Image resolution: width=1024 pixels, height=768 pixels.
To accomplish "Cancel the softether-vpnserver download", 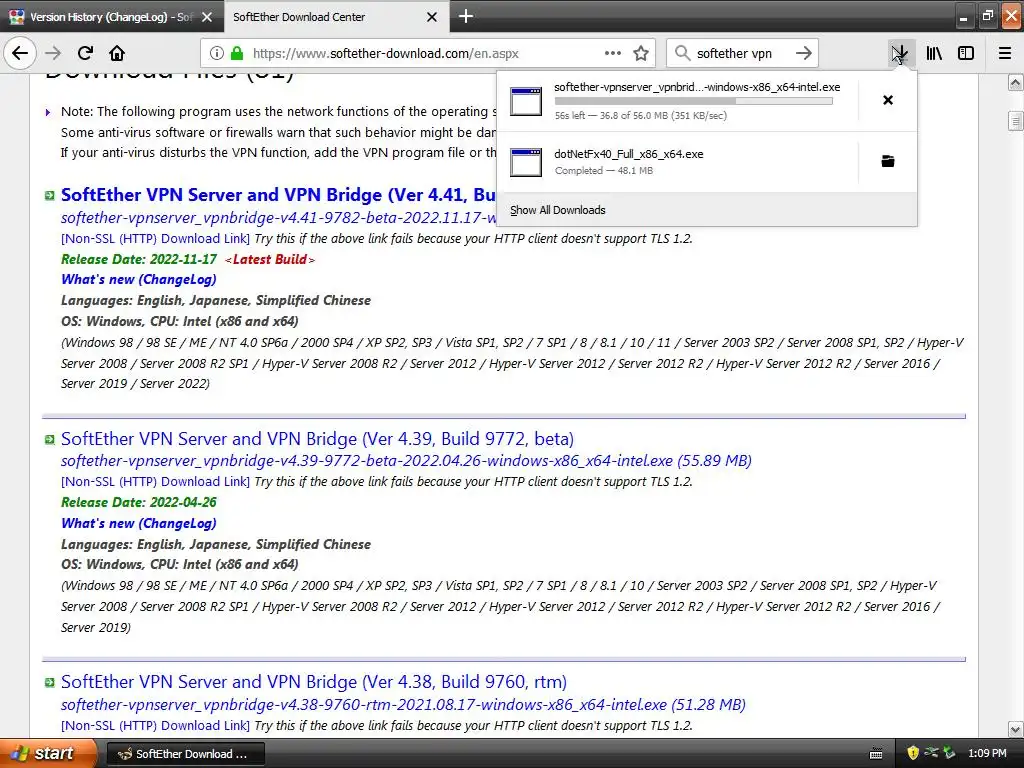I will coord(888,100).
